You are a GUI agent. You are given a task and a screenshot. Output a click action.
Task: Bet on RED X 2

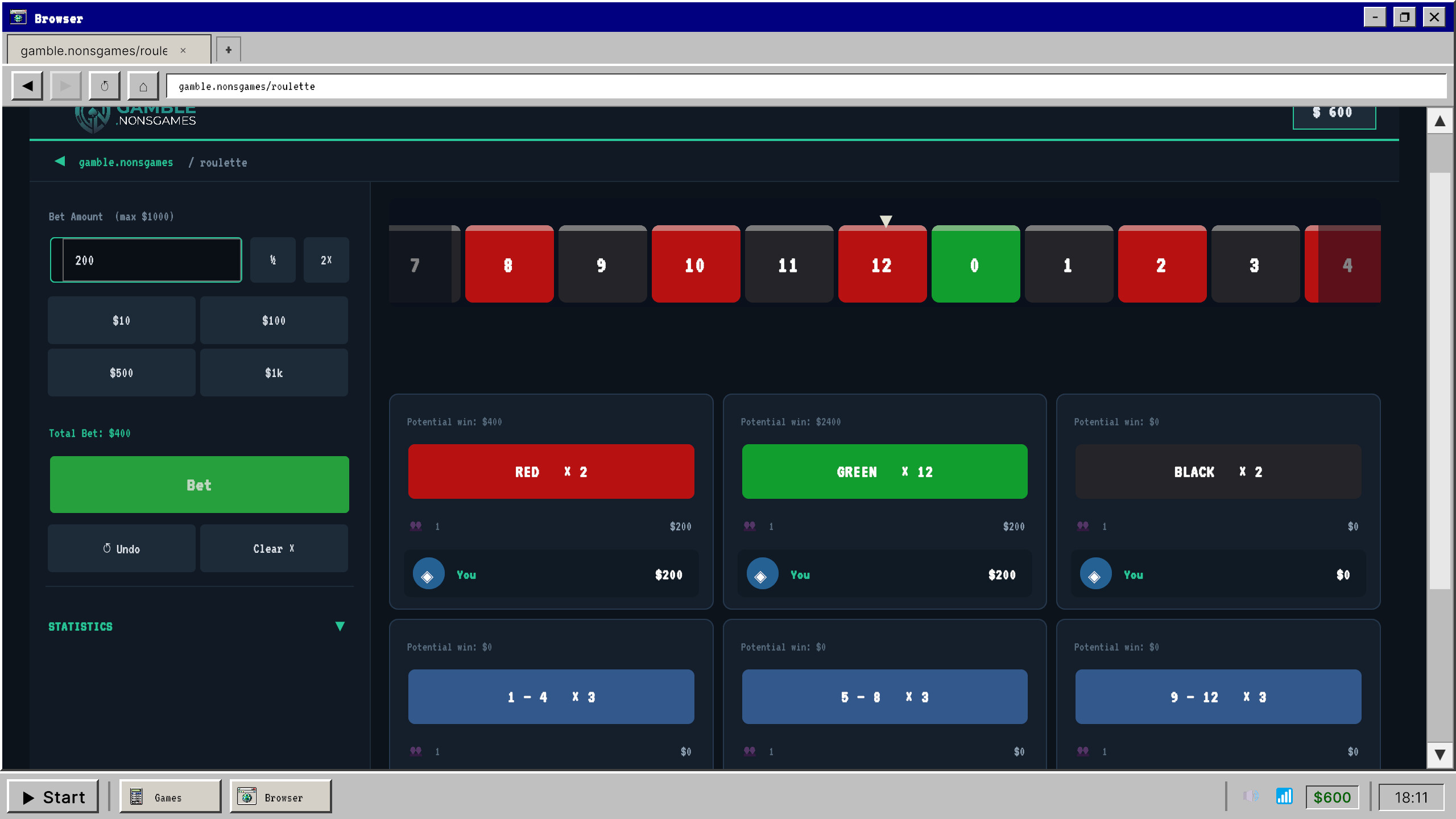[x=551, y=471]
